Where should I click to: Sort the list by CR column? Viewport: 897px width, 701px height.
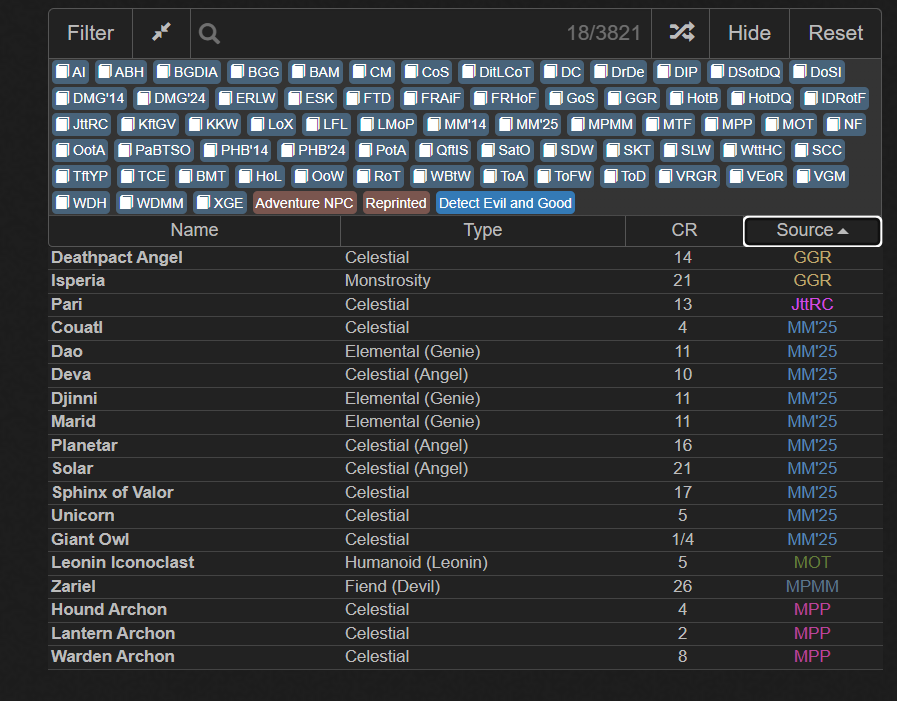(684, 230)
